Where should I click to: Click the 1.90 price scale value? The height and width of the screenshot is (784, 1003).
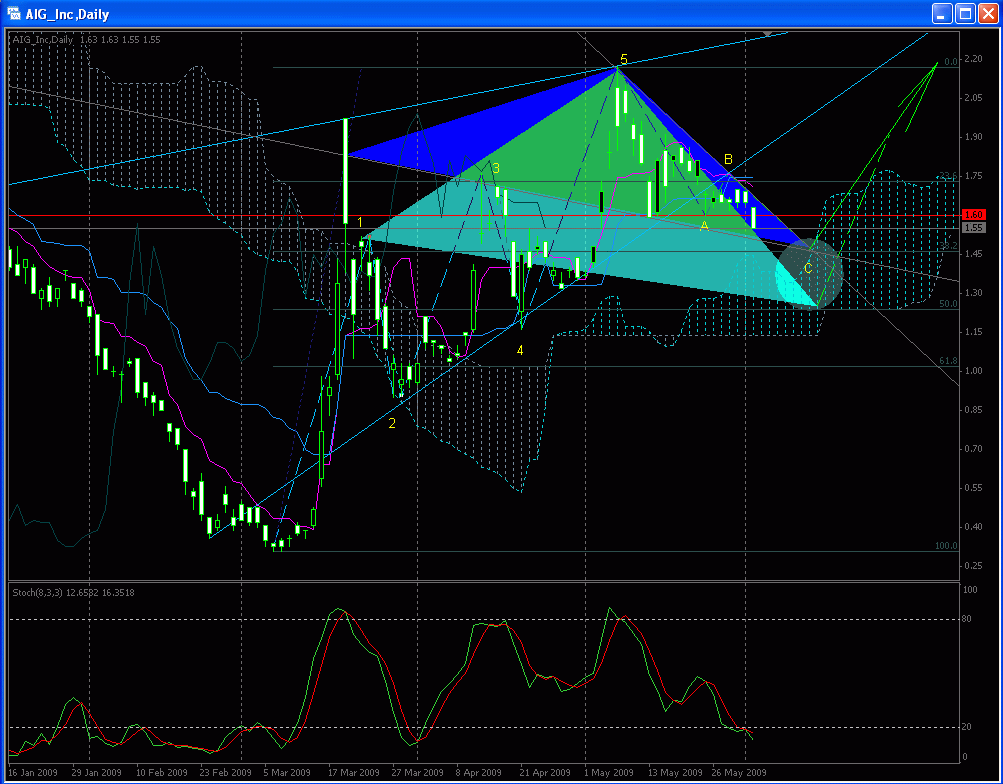tap(974, 136)
